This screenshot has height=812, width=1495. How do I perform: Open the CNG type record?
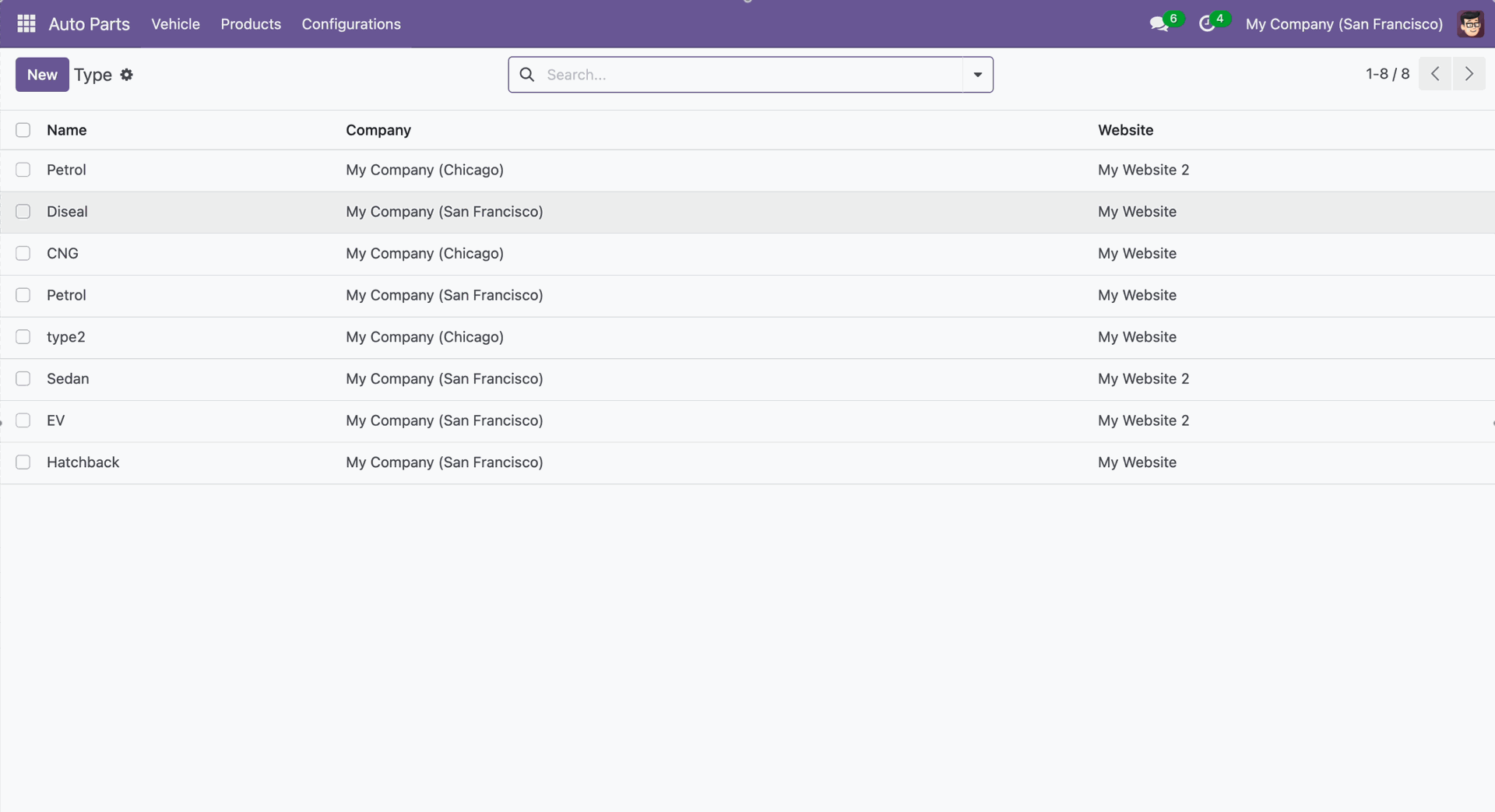click(62, 254)
